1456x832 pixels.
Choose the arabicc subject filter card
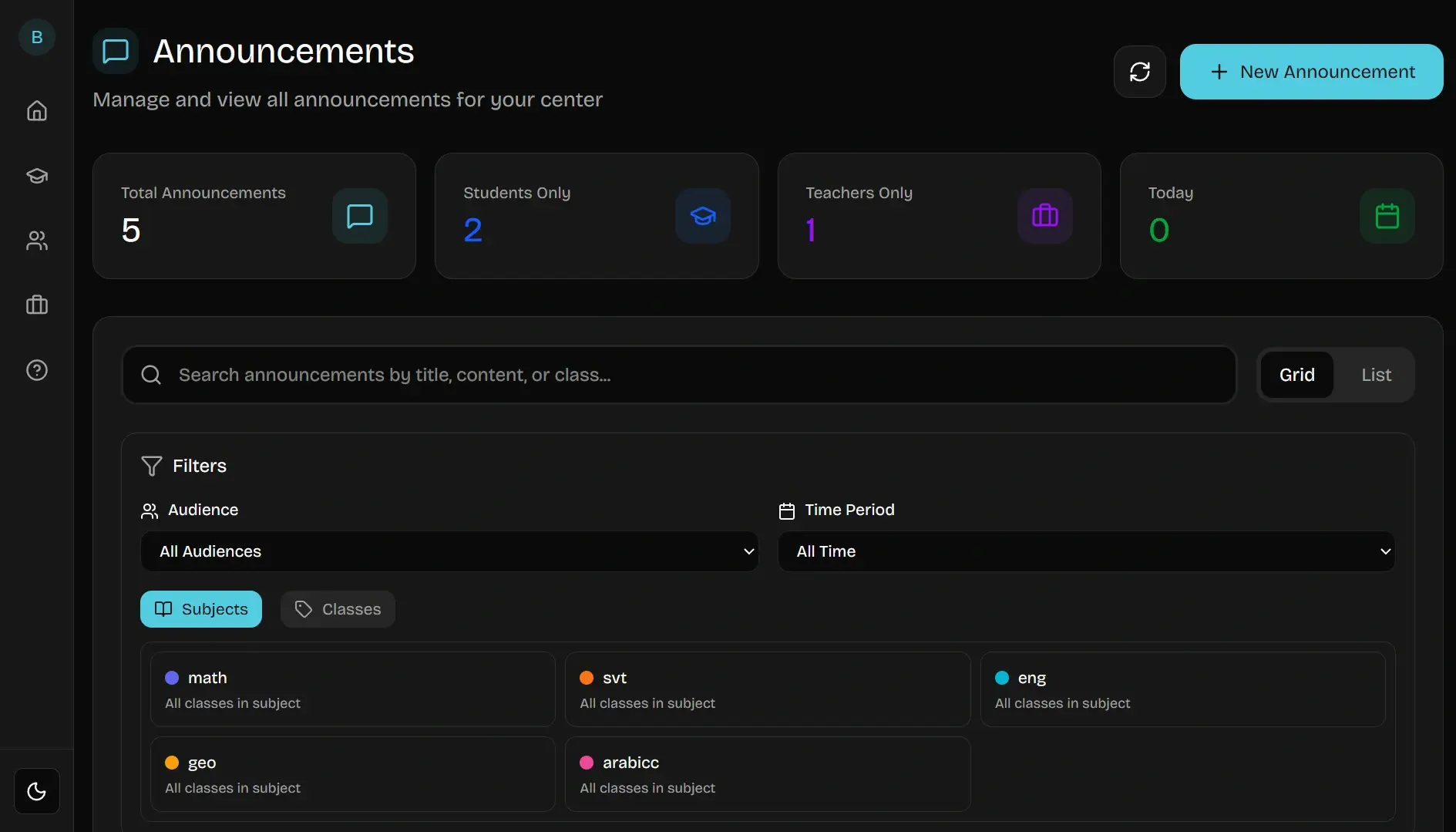pos(767,774)
